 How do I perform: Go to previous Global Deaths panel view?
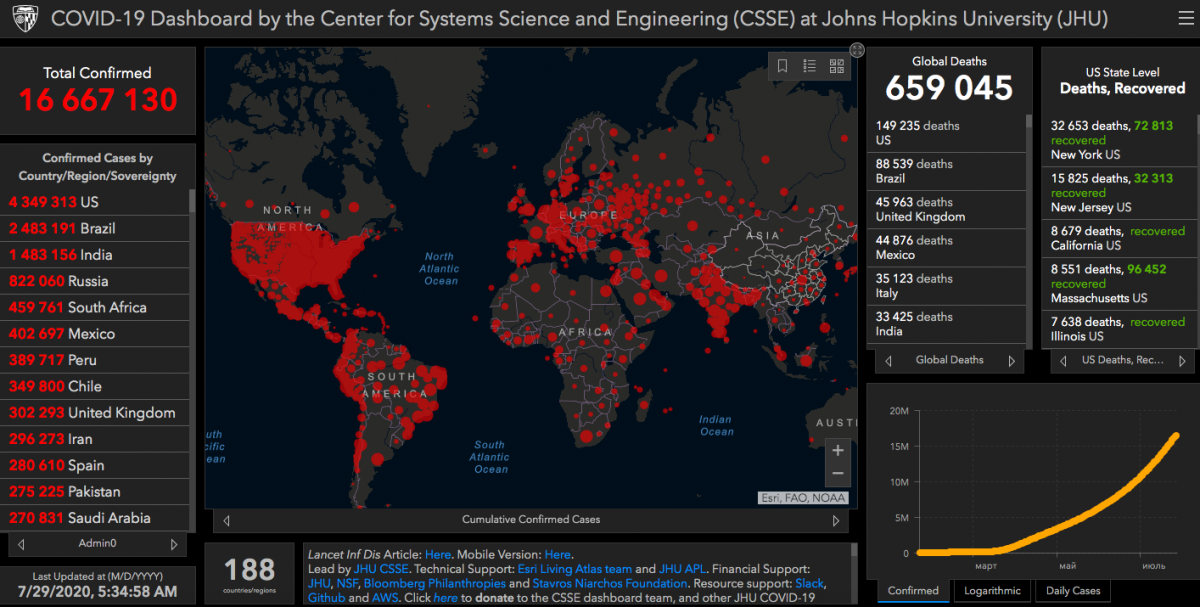(x=886, y=361)
